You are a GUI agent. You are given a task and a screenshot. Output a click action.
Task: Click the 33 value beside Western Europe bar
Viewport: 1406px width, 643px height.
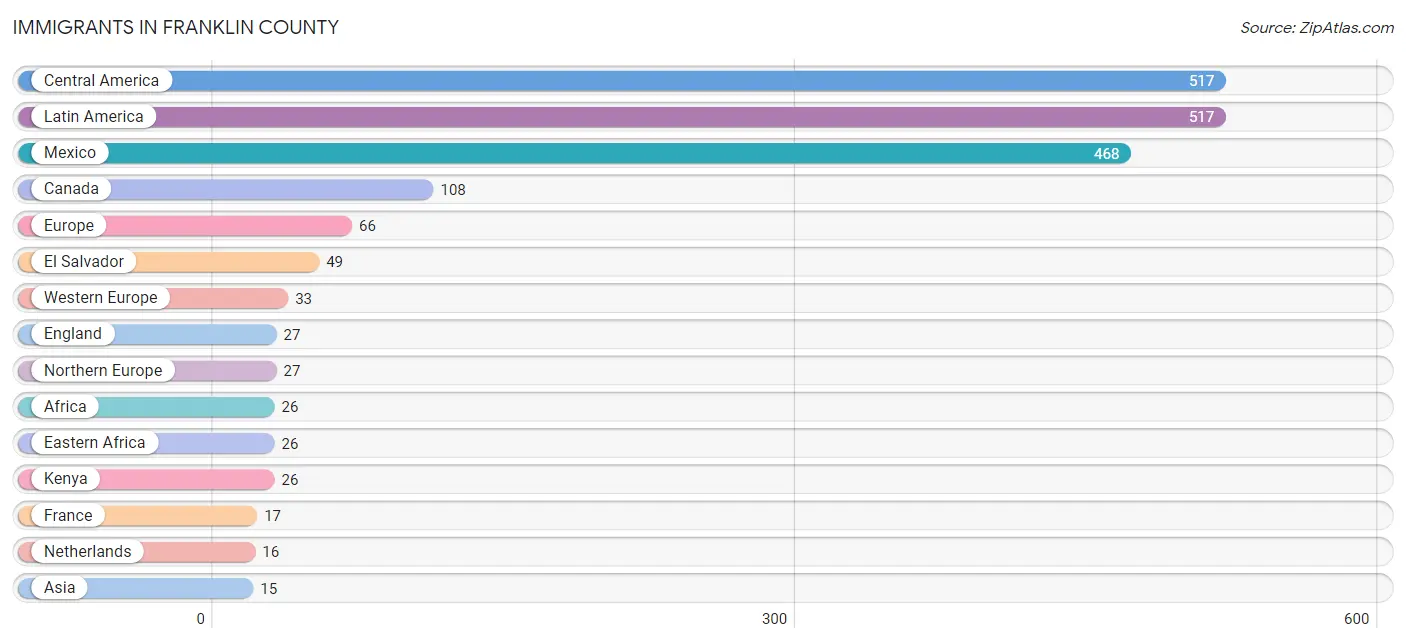tap(304, 299)
